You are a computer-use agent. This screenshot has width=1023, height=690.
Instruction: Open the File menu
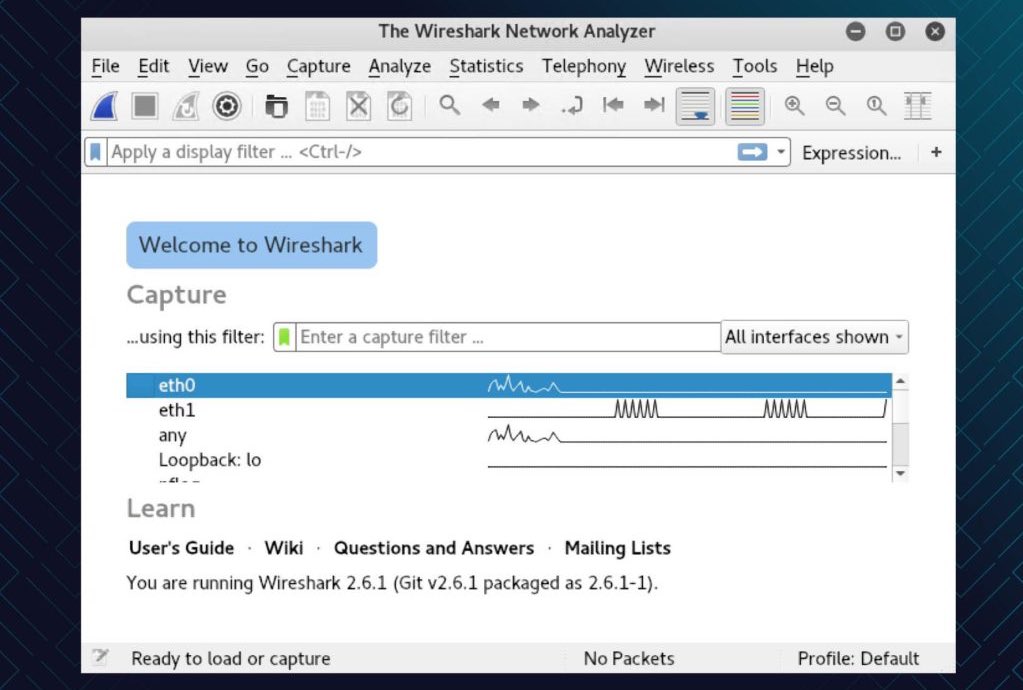coord(106,67)
